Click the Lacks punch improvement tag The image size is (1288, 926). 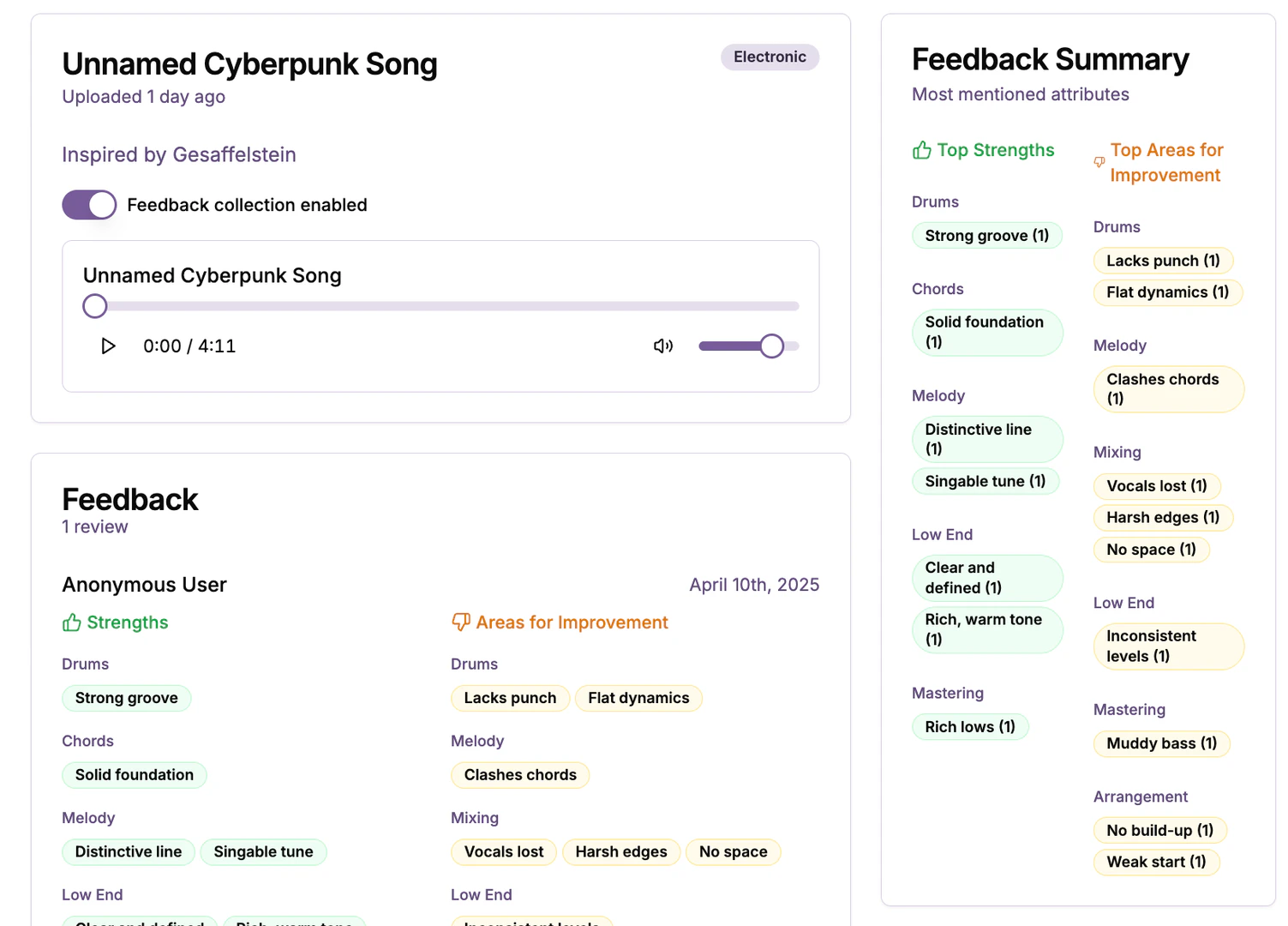pos(510,698)
